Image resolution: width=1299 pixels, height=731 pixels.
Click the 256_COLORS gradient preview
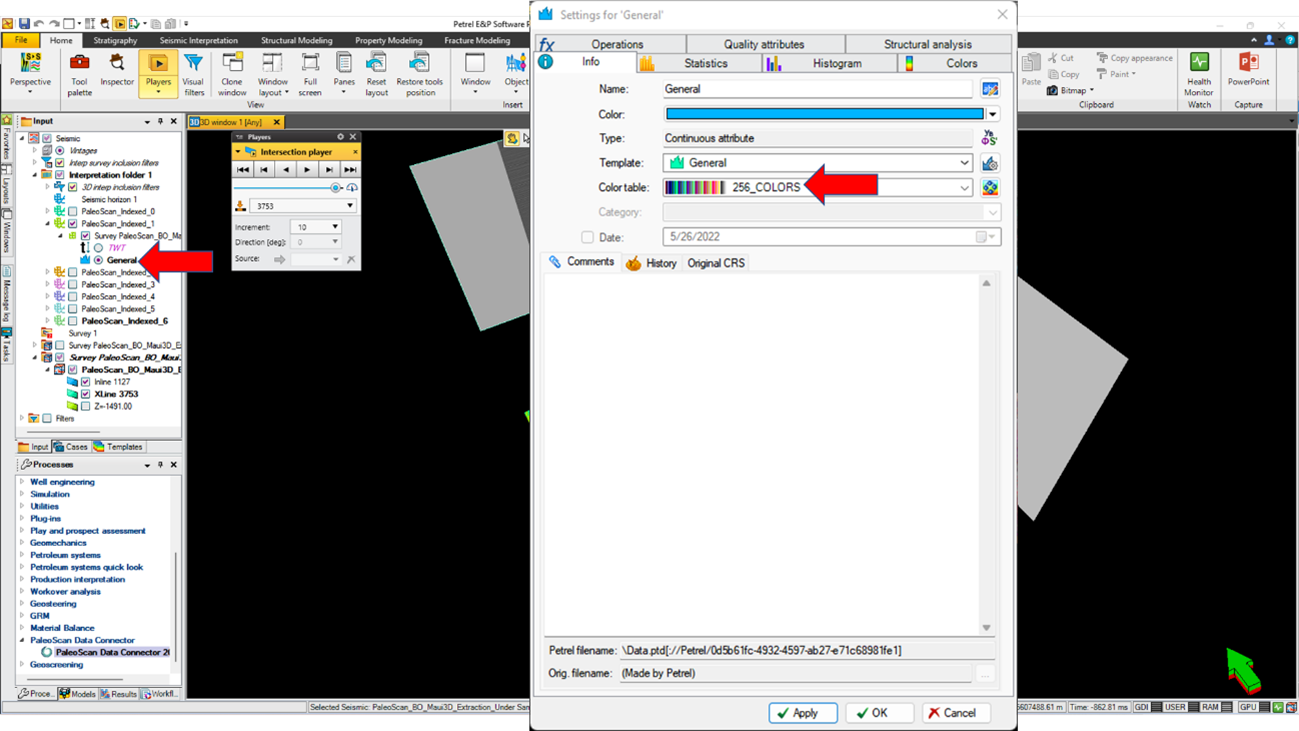tap(695, 188)
